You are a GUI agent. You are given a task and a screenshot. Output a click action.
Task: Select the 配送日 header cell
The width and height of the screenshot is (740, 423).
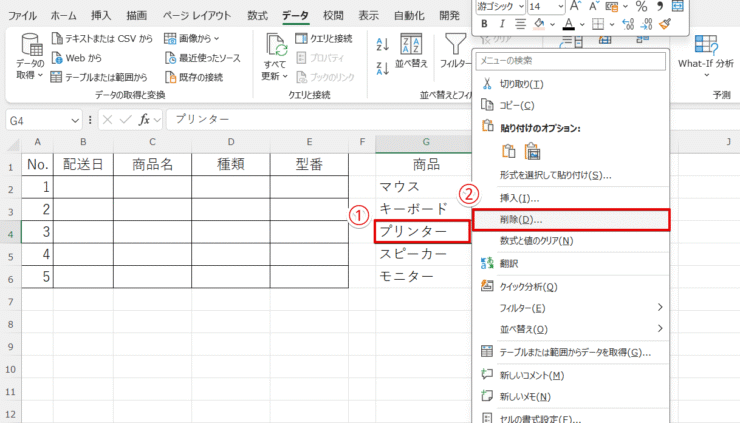83,164
